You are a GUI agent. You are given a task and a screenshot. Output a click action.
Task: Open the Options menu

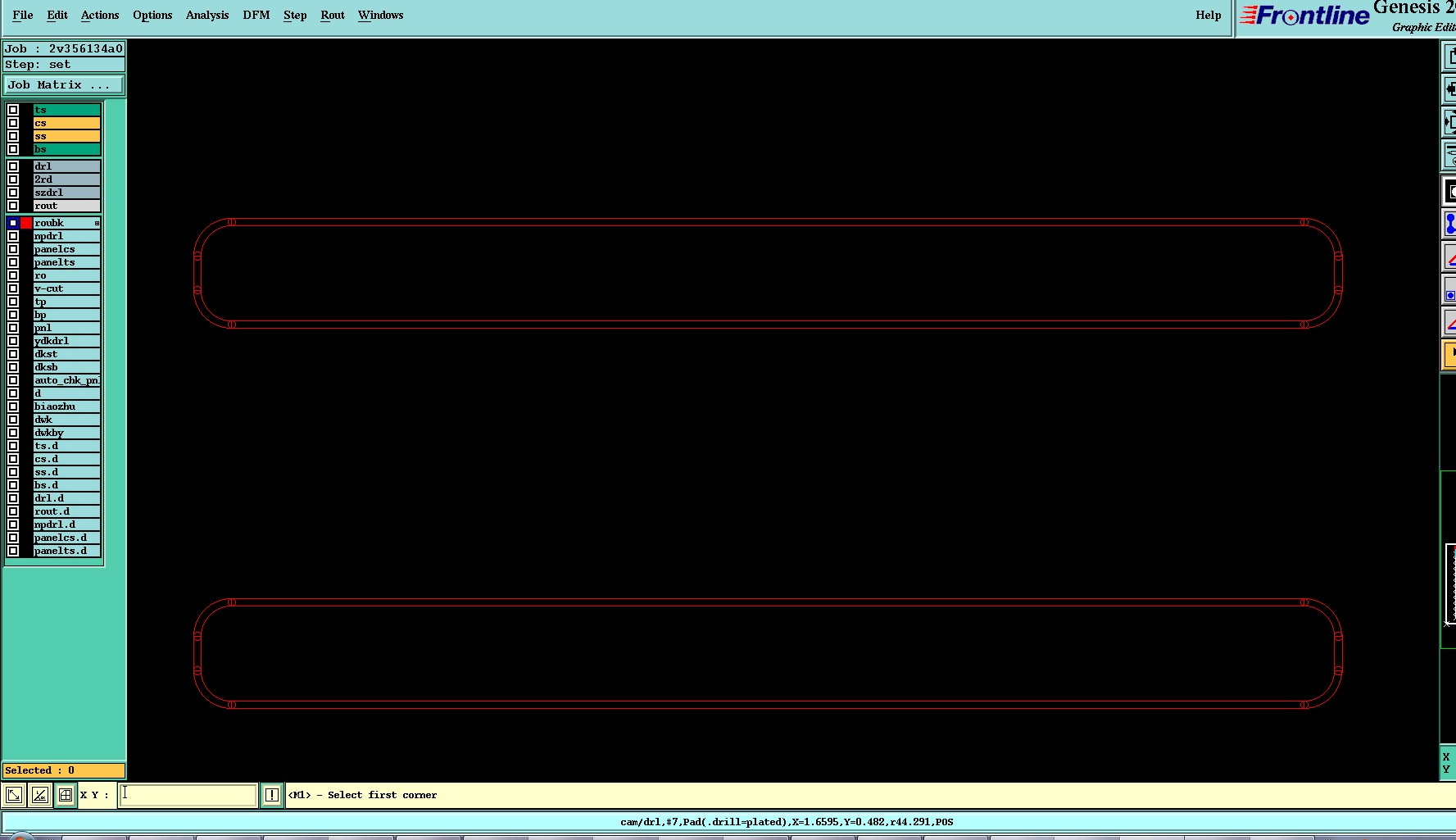152,15
